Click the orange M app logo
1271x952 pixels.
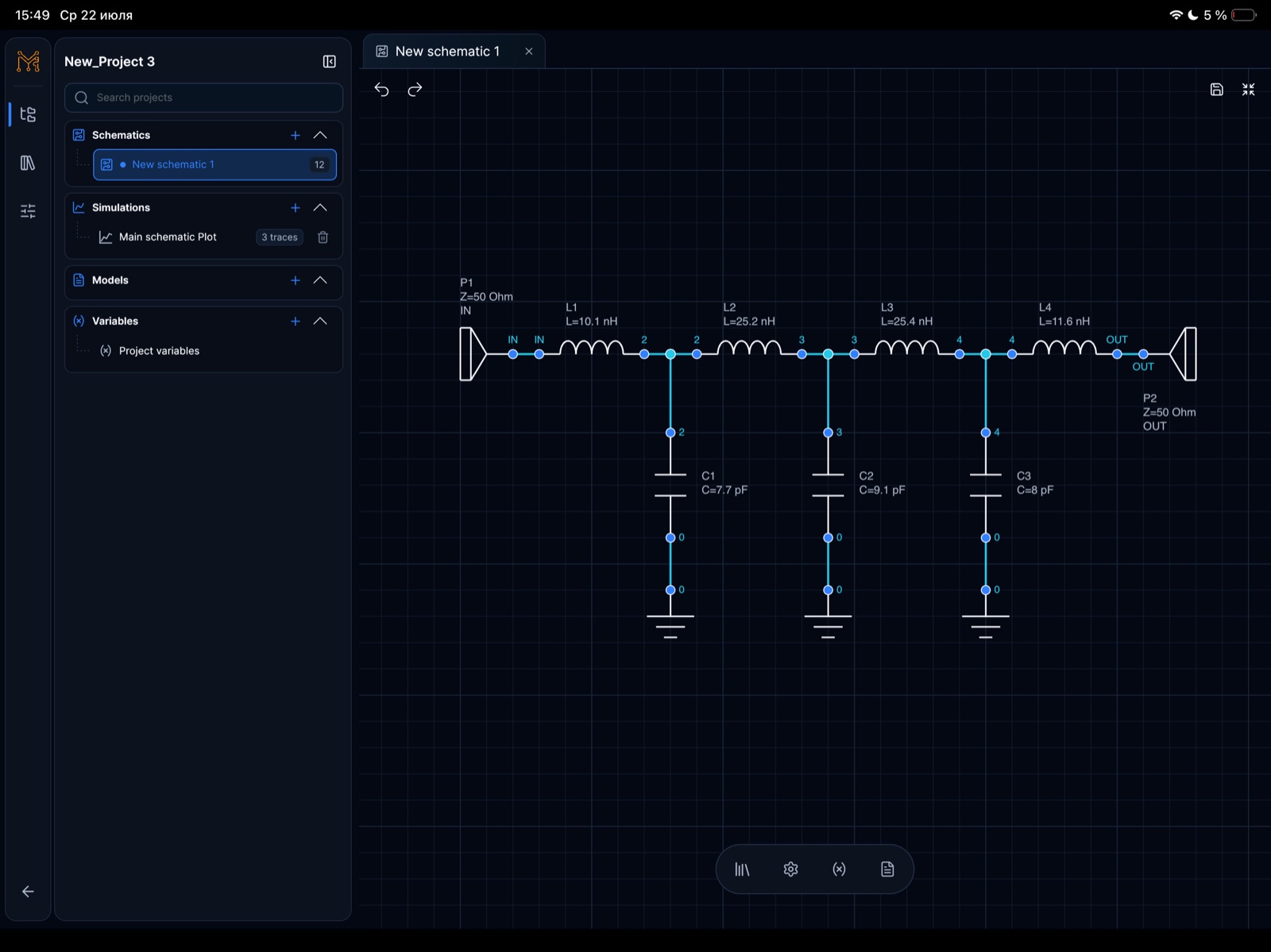28,62
